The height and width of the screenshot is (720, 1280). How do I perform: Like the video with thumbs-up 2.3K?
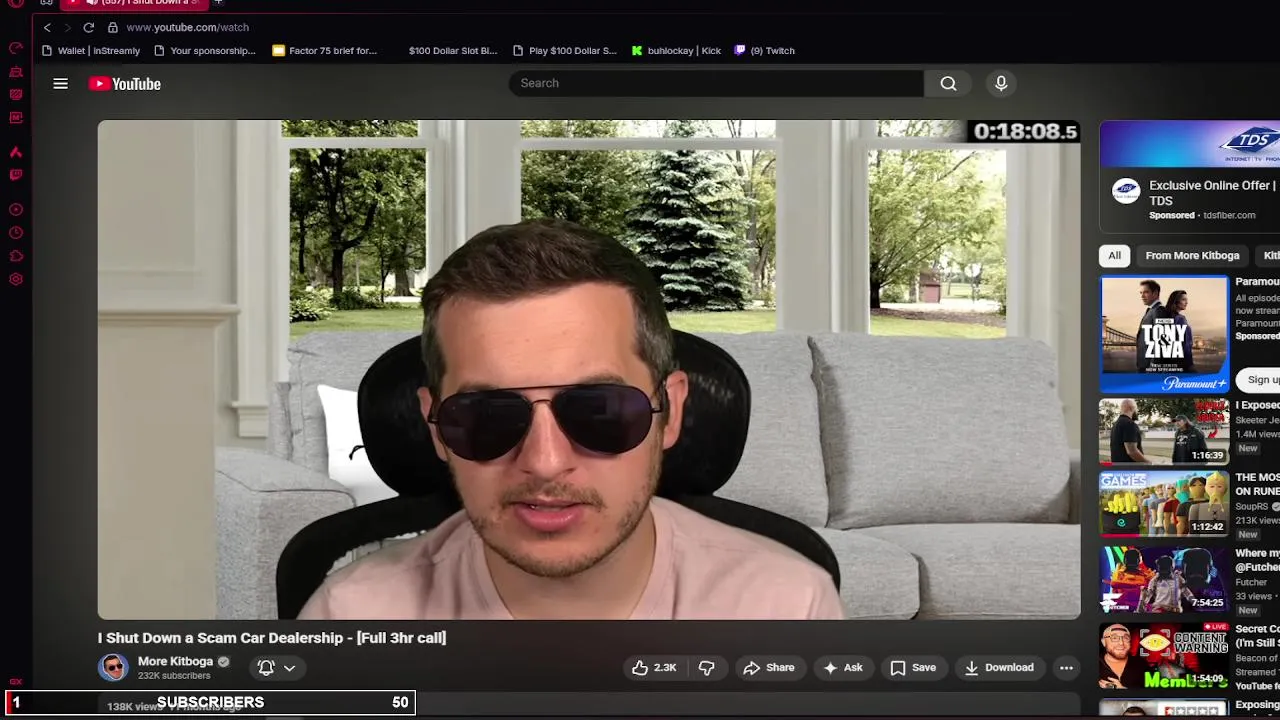pos(654,668)
